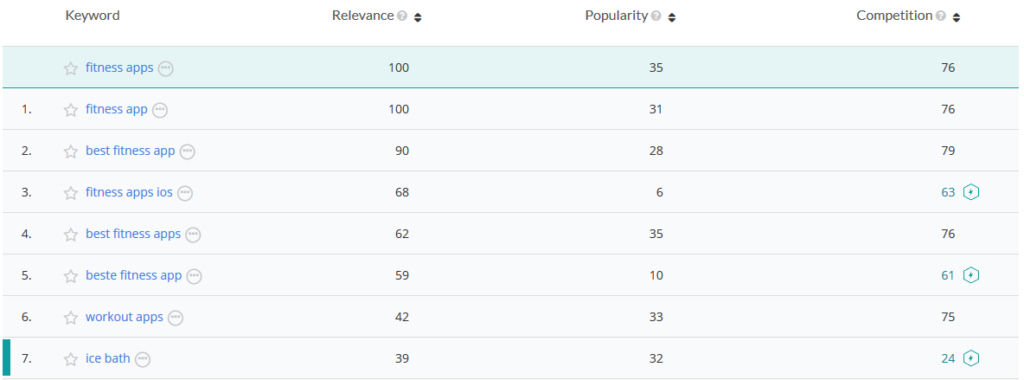The width and height of the screenshot is (1024, 380).
Task: Click Popularity question mark icon
Action: (656, 16)
